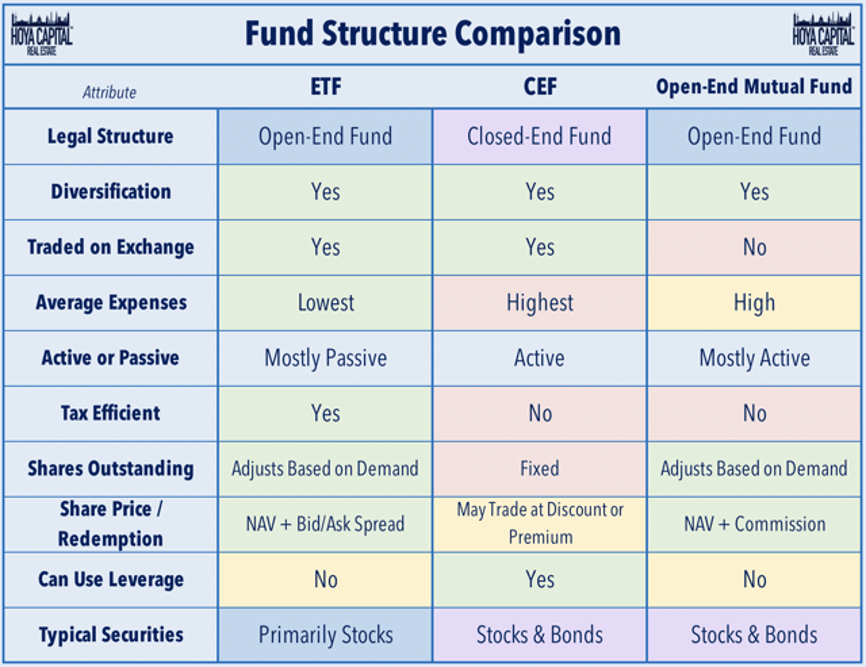
Task: Click the Tax Efficient row label
Action: 110,413
